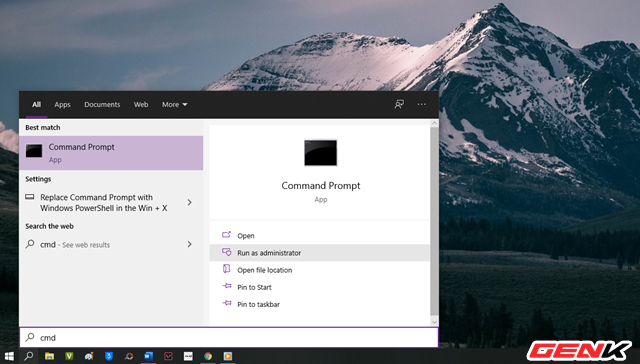Open Microsoft Word from the taskbar
The image size is (640, 364).
coord(148,356)
